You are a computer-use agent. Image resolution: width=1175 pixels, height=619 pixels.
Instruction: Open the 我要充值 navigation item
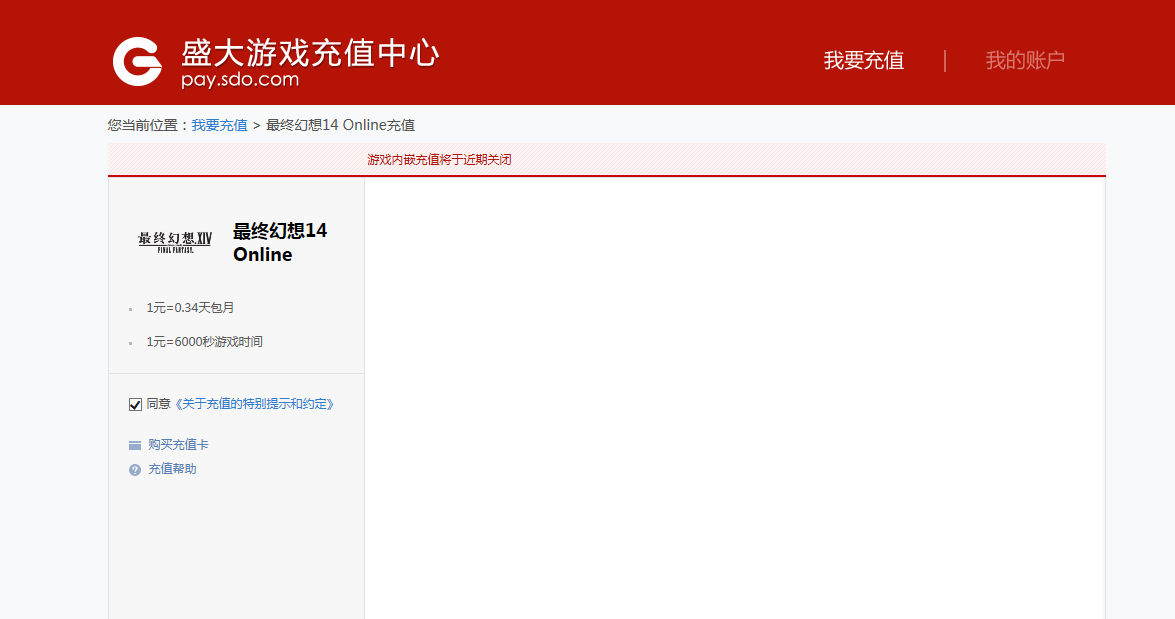(x=863, y=61)
